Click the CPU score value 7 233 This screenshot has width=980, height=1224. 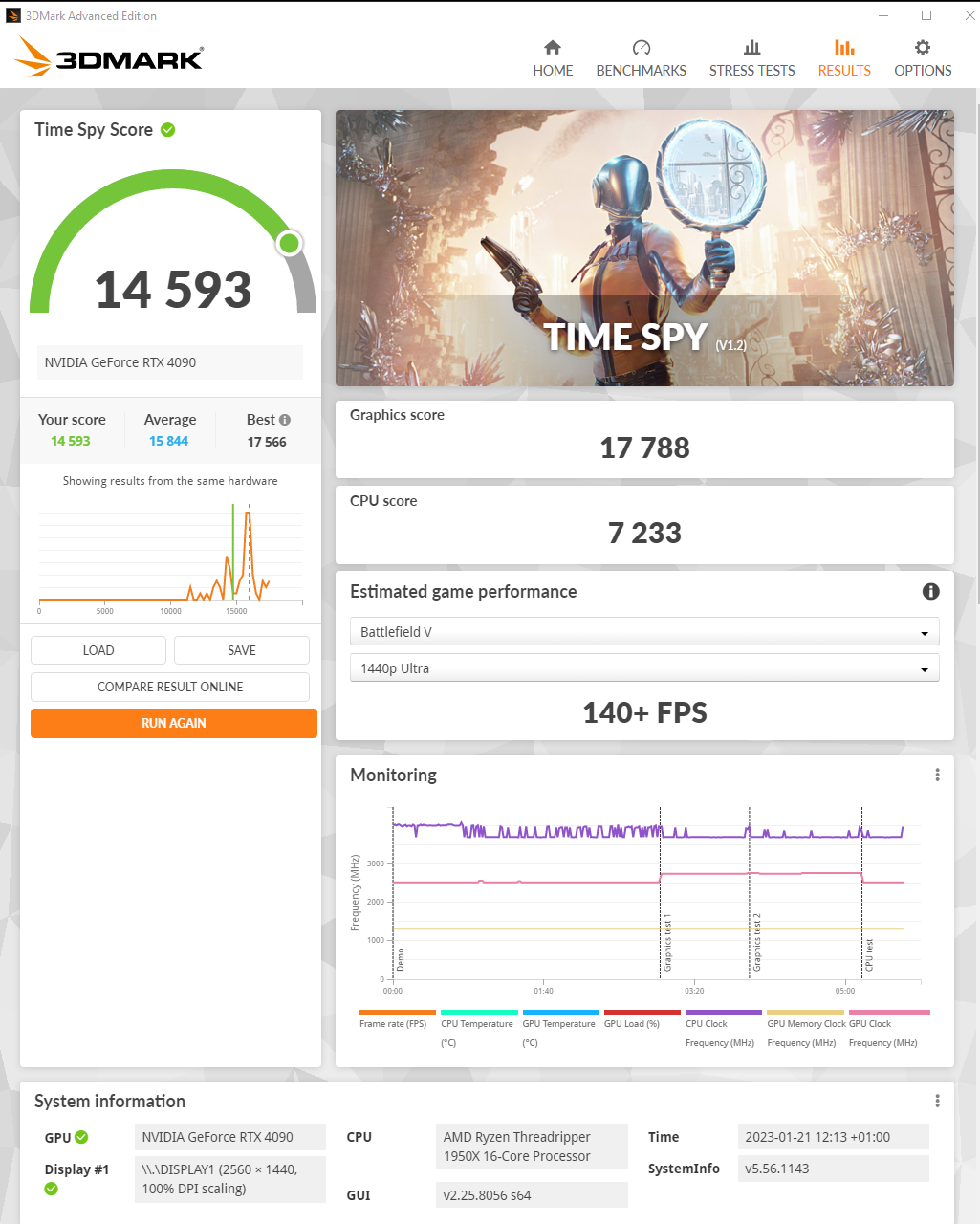(x=644, y=533)
